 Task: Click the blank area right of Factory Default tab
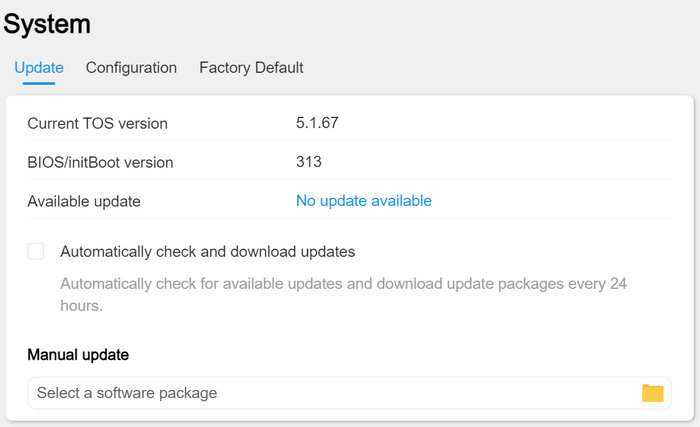pyautogui.click(x=500, y=68)
